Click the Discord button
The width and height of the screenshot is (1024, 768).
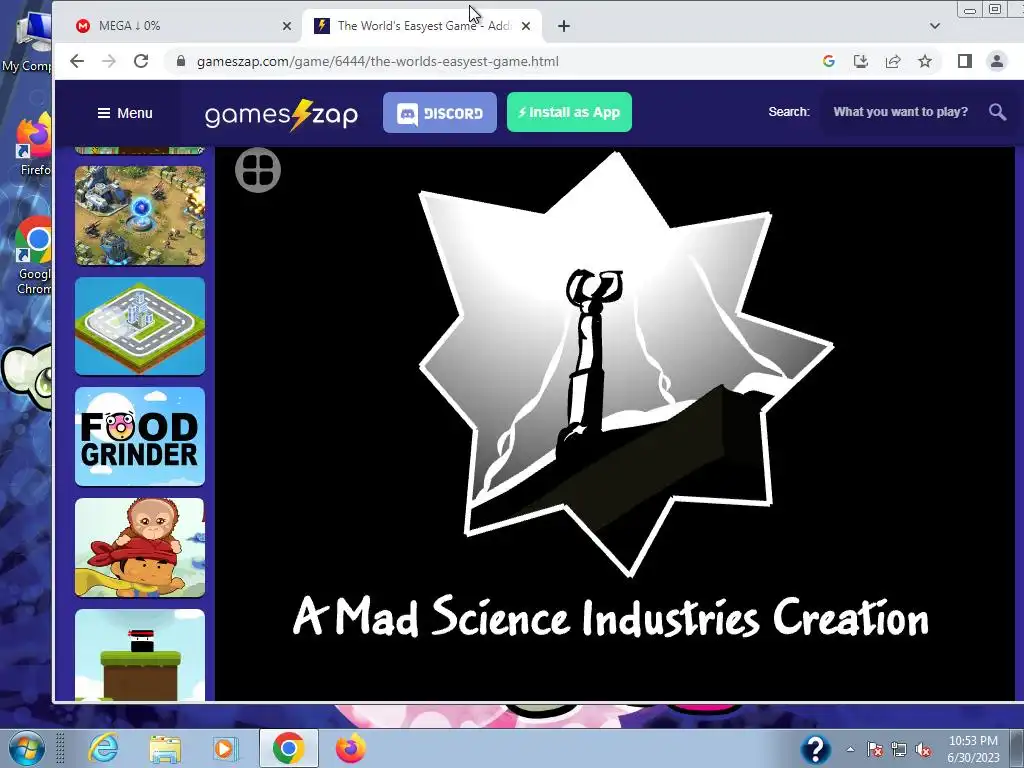440,112
